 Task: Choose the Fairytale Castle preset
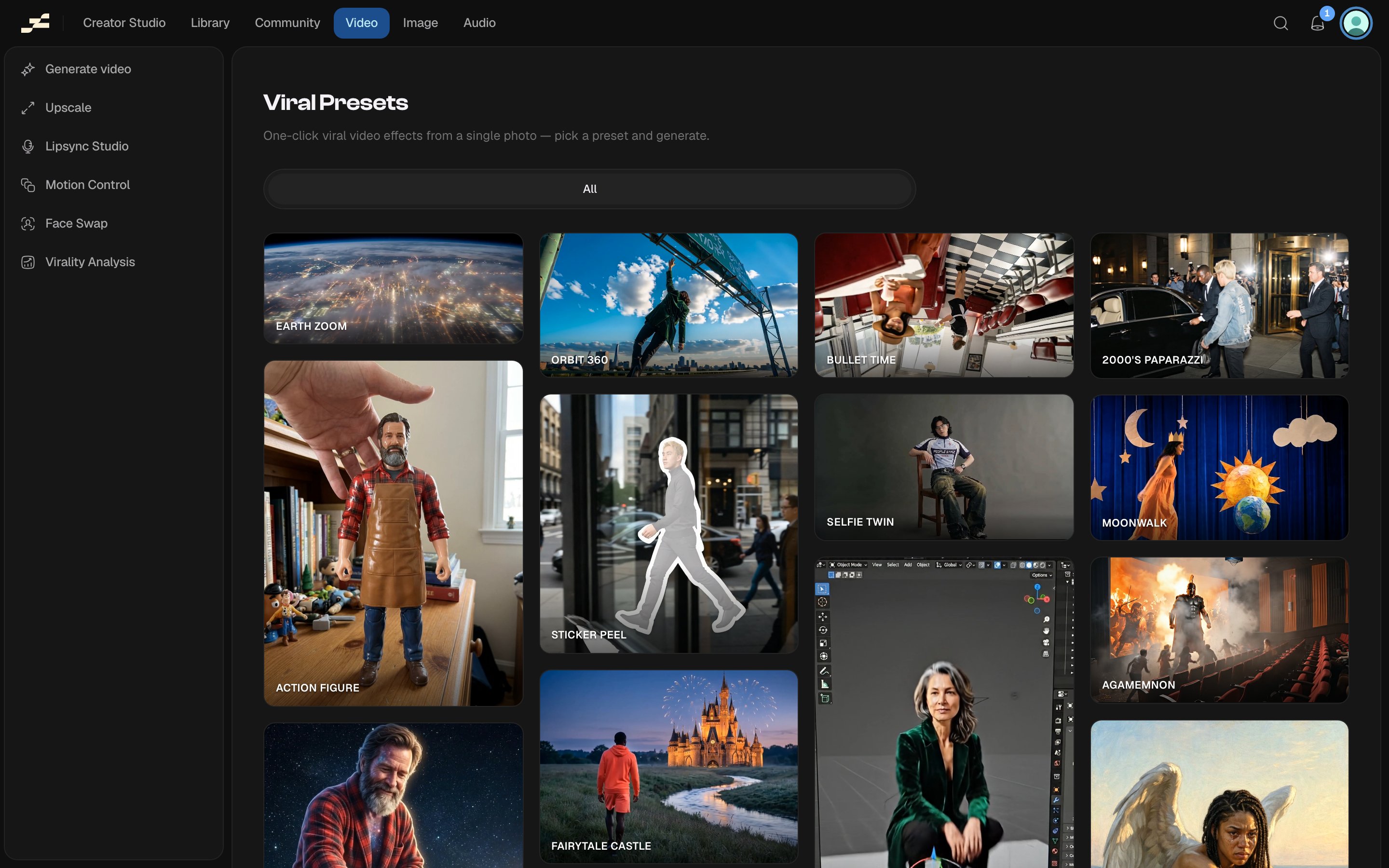668,766
